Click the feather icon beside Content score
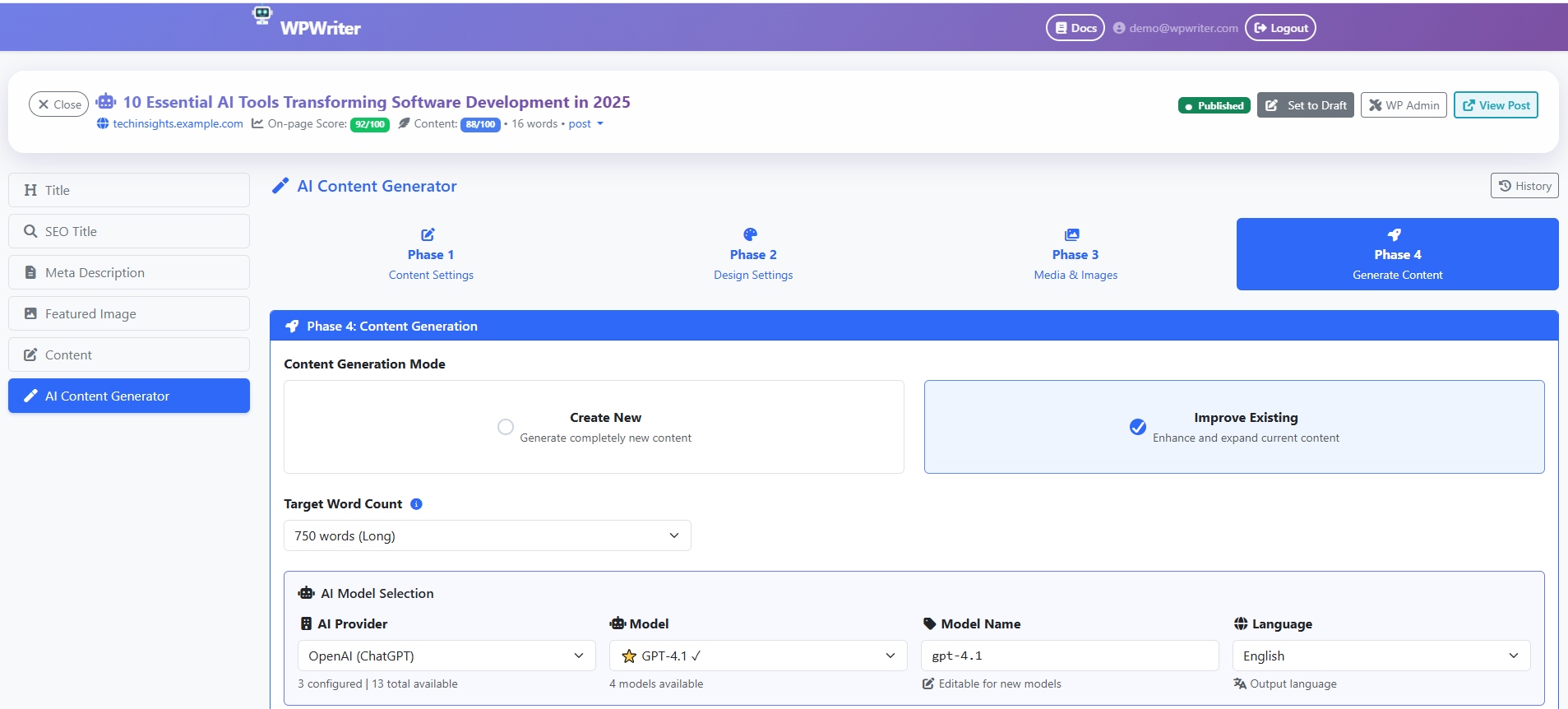 404,123
